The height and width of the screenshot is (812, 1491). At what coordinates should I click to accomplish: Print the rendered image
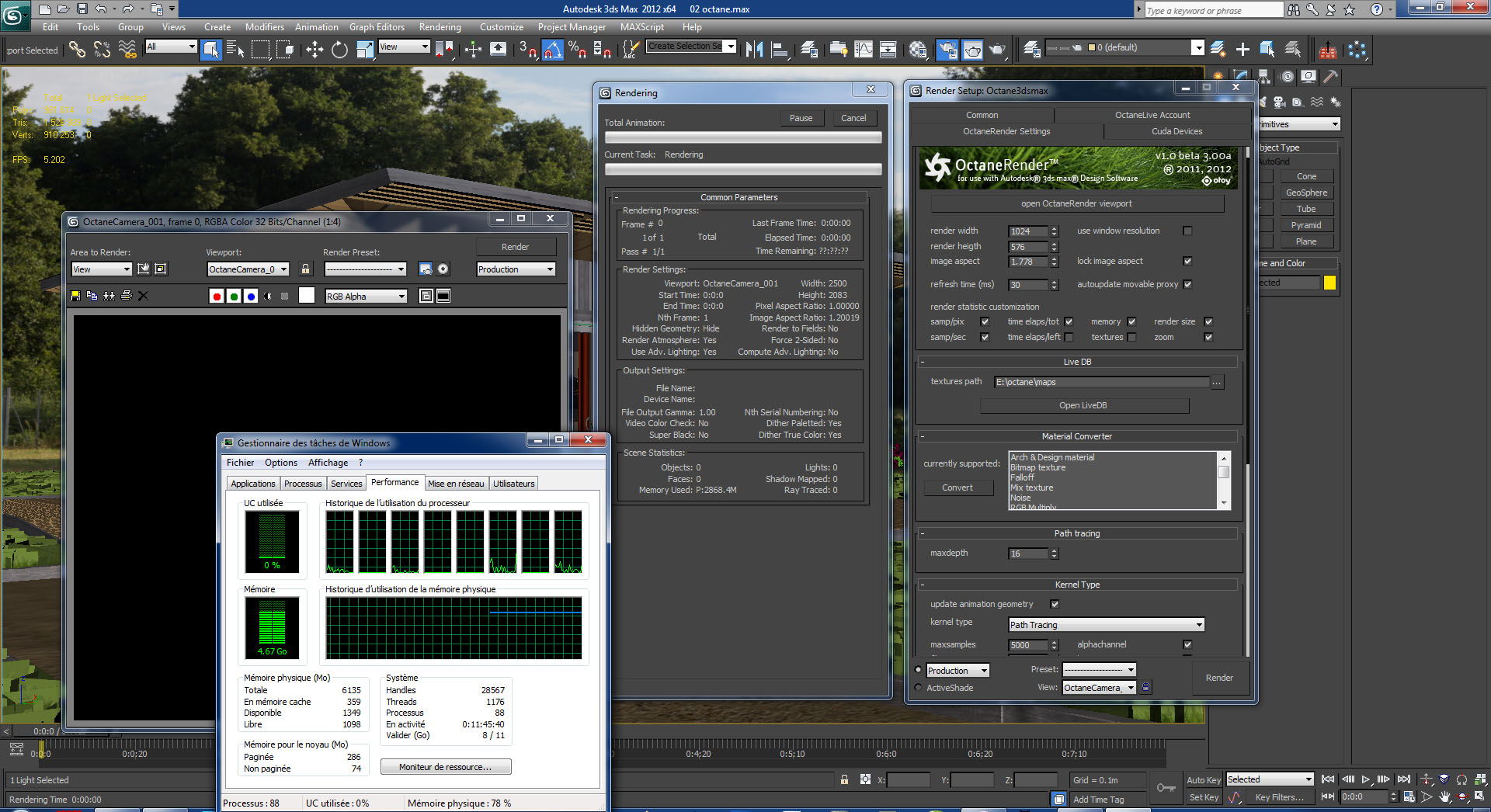[x=127, y=296]
